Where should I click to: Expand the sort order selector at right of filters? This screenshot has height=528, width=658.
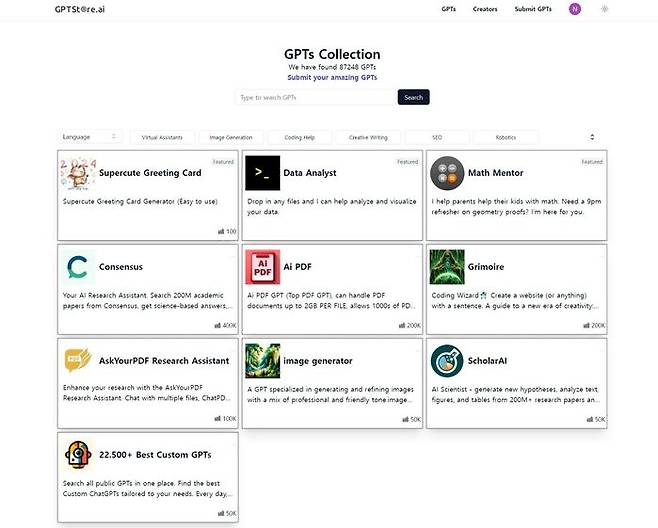tap(592, 137)
